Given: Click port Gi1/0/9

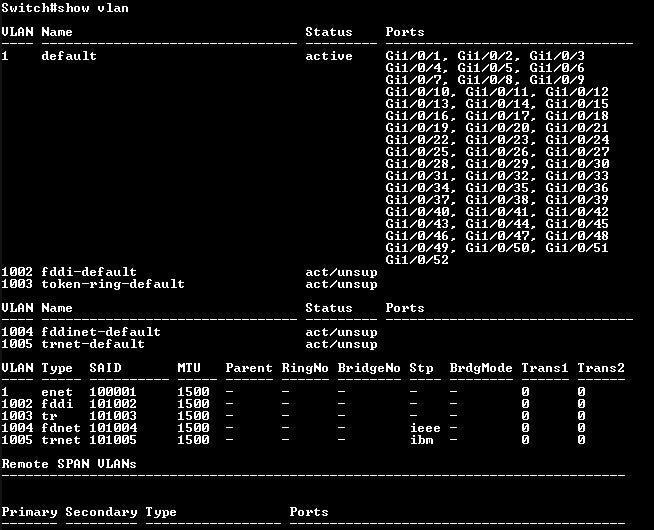Looking at the screenshot, I should pyautogui.click(x=557, y=80).
